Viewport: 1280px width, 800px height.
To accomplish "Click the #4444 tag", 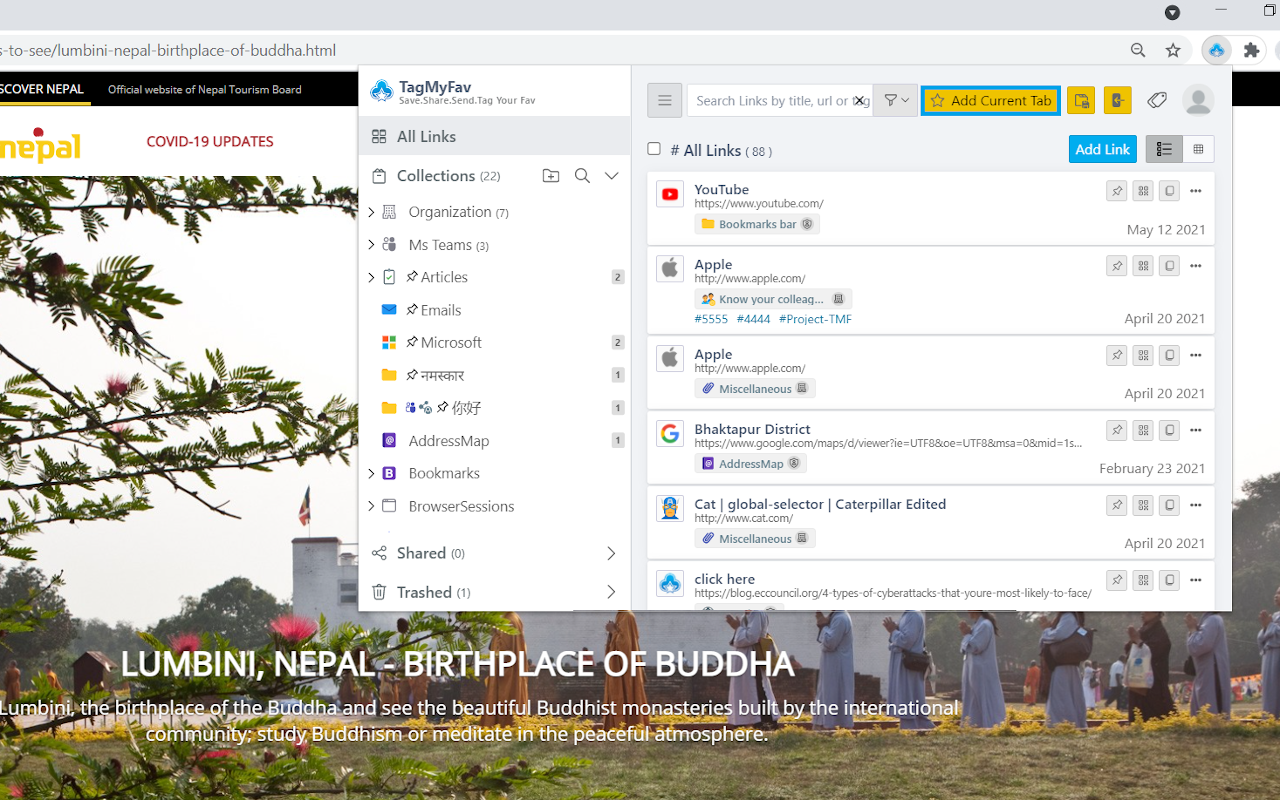I will (754, 319).
